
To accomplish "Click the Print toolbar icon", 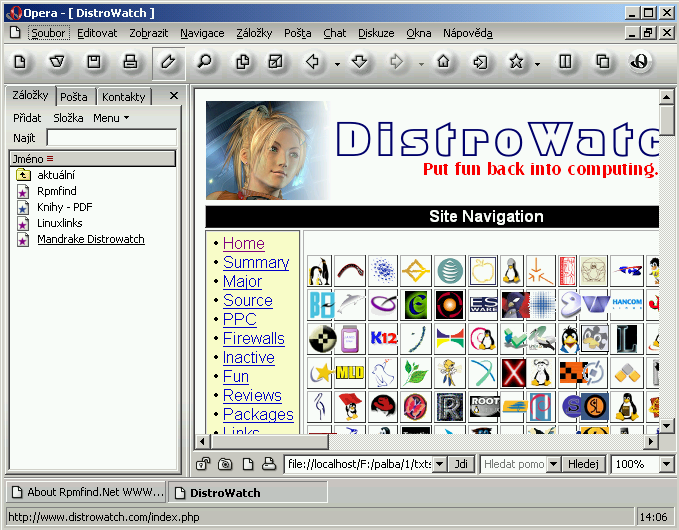I will [x=130, y=62].
